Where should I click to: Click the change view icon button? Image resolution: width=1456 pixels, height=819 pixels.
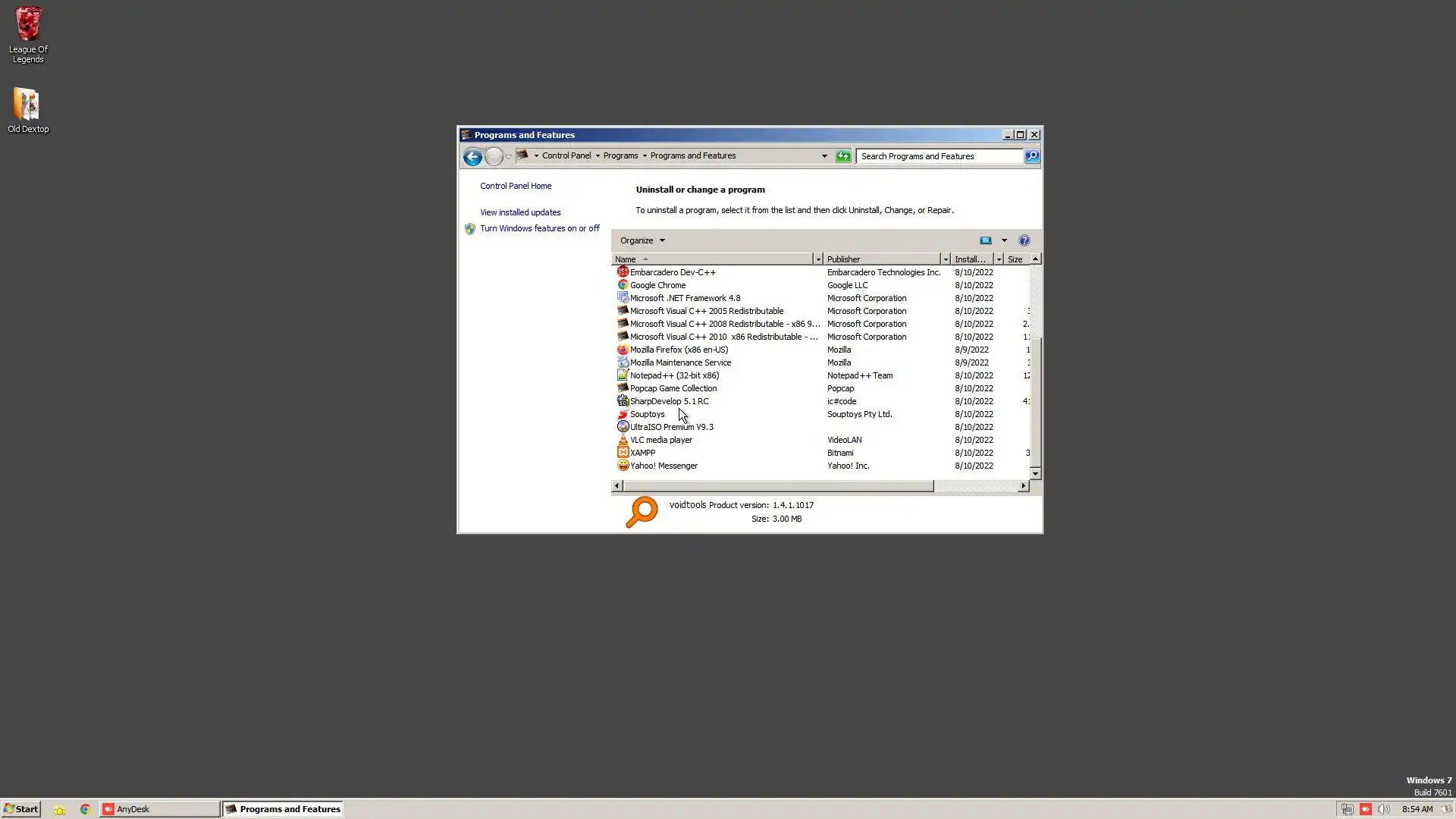pyautogui.click(x=985, y=240)
